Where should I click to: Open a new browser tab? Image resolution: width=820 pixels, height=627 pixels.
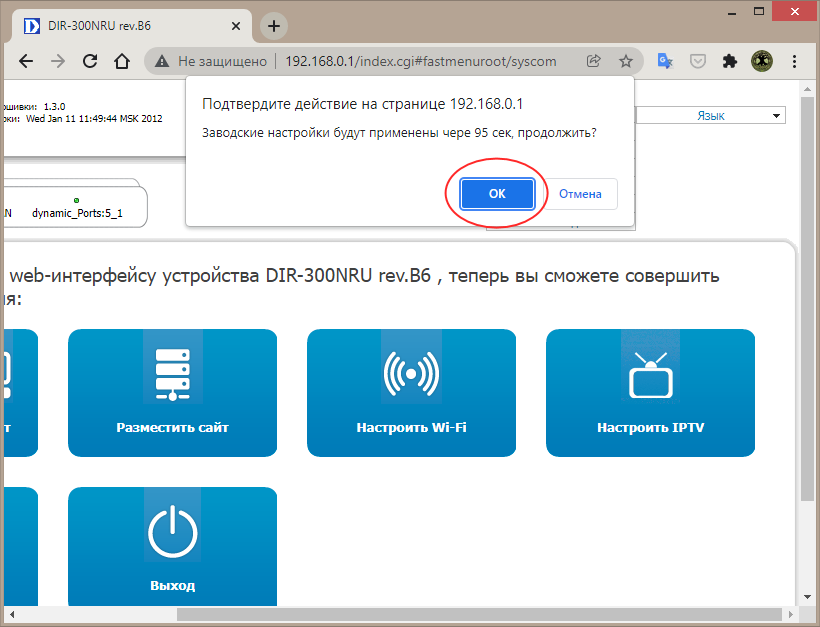(x=274, y=26)
